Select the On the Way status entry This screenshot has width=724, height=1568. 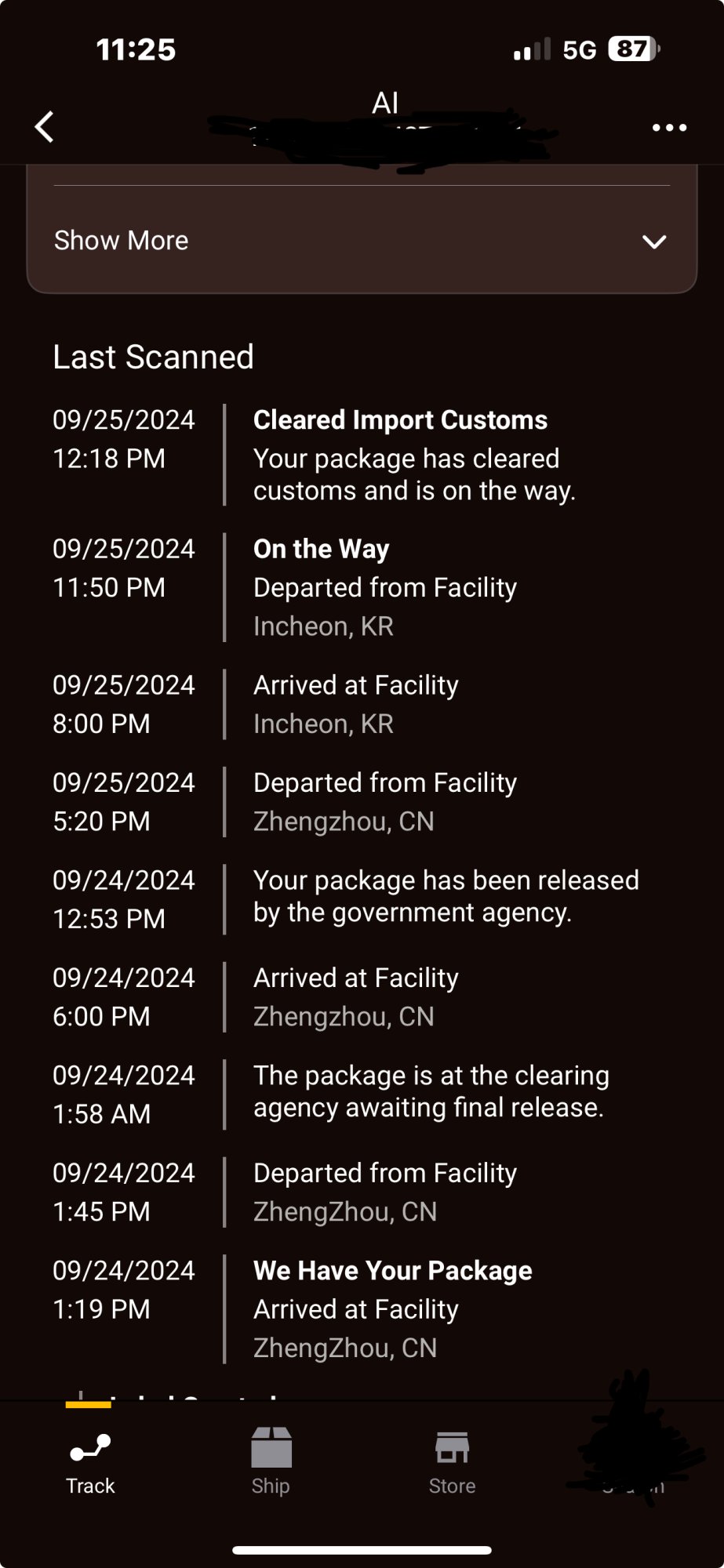click(x=362, y=587)
